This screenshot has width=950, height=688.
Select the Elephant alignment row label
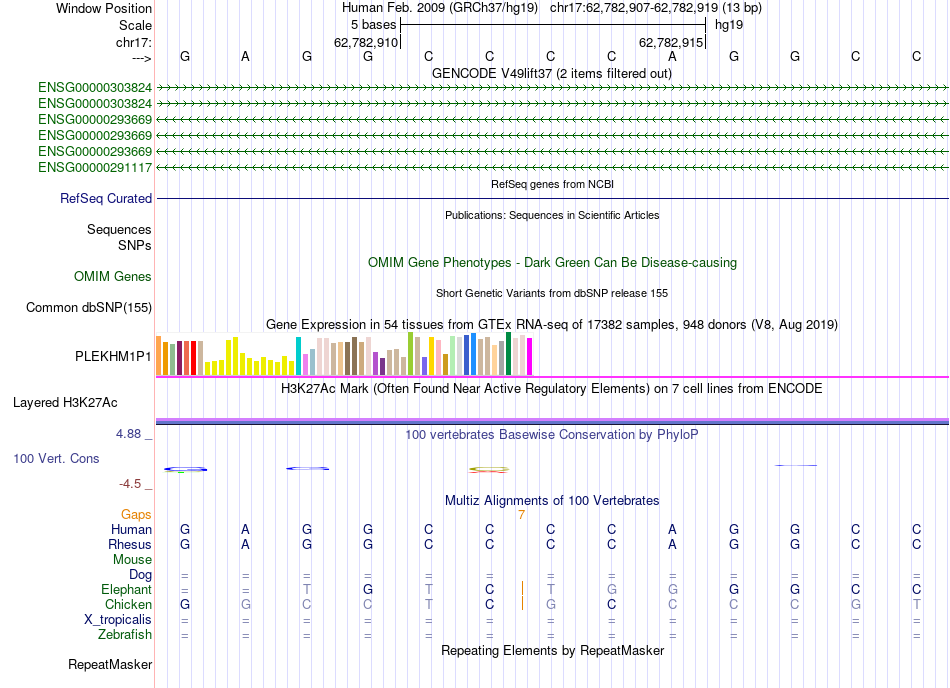coord(127,589)
